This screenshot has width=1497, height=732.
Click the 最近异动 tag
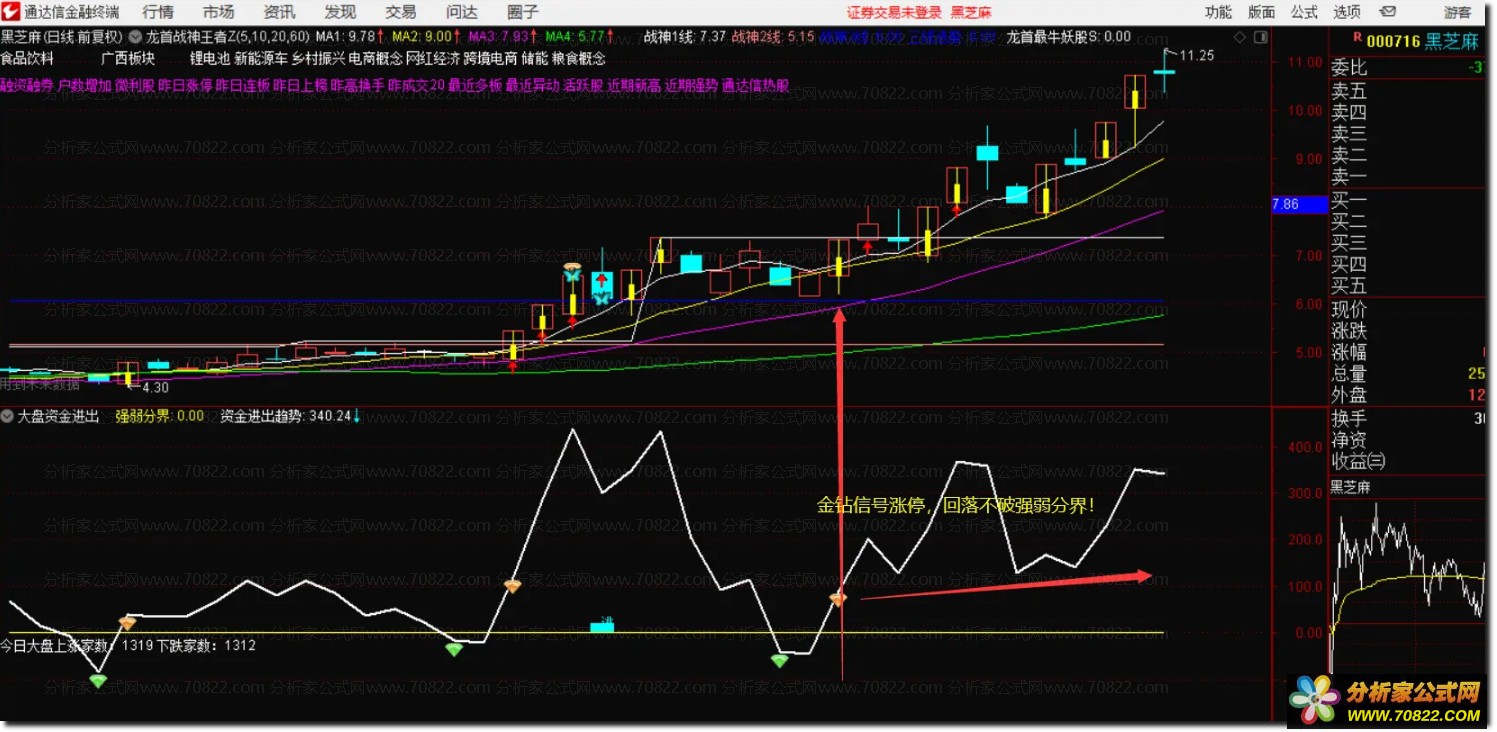[532, 86]
